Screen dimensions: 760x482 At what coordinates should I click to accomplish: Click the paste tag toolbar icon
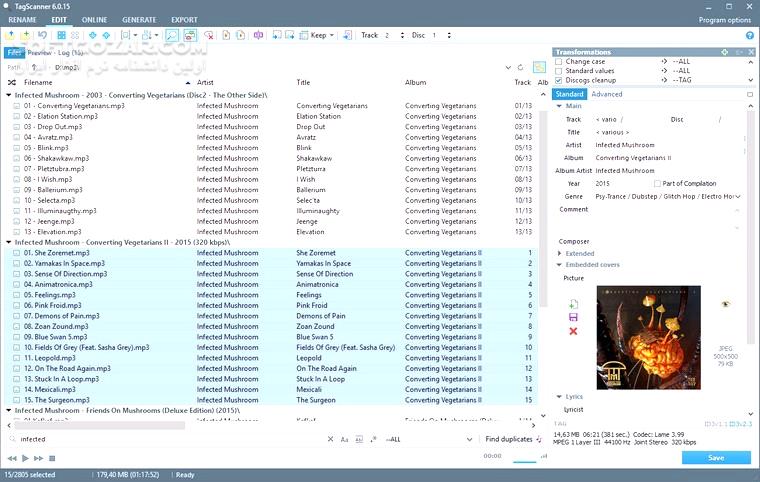[290, 35]
